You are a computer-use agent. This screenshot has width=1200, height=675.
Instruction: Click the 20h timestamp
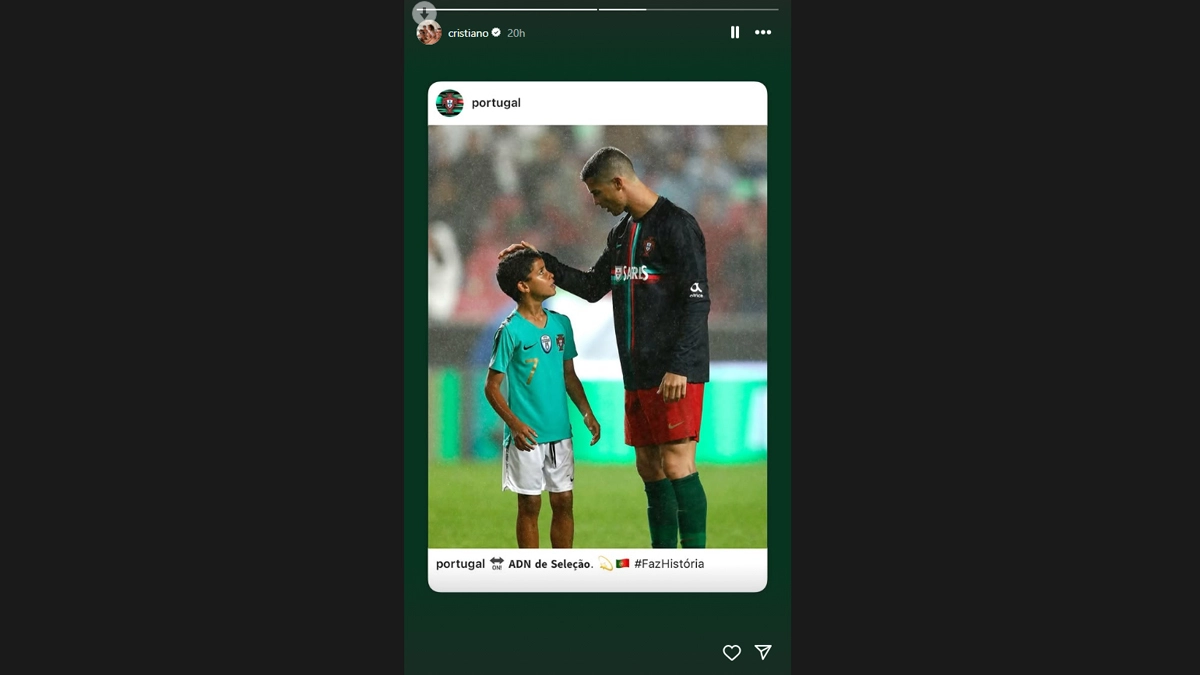point(516,33)
